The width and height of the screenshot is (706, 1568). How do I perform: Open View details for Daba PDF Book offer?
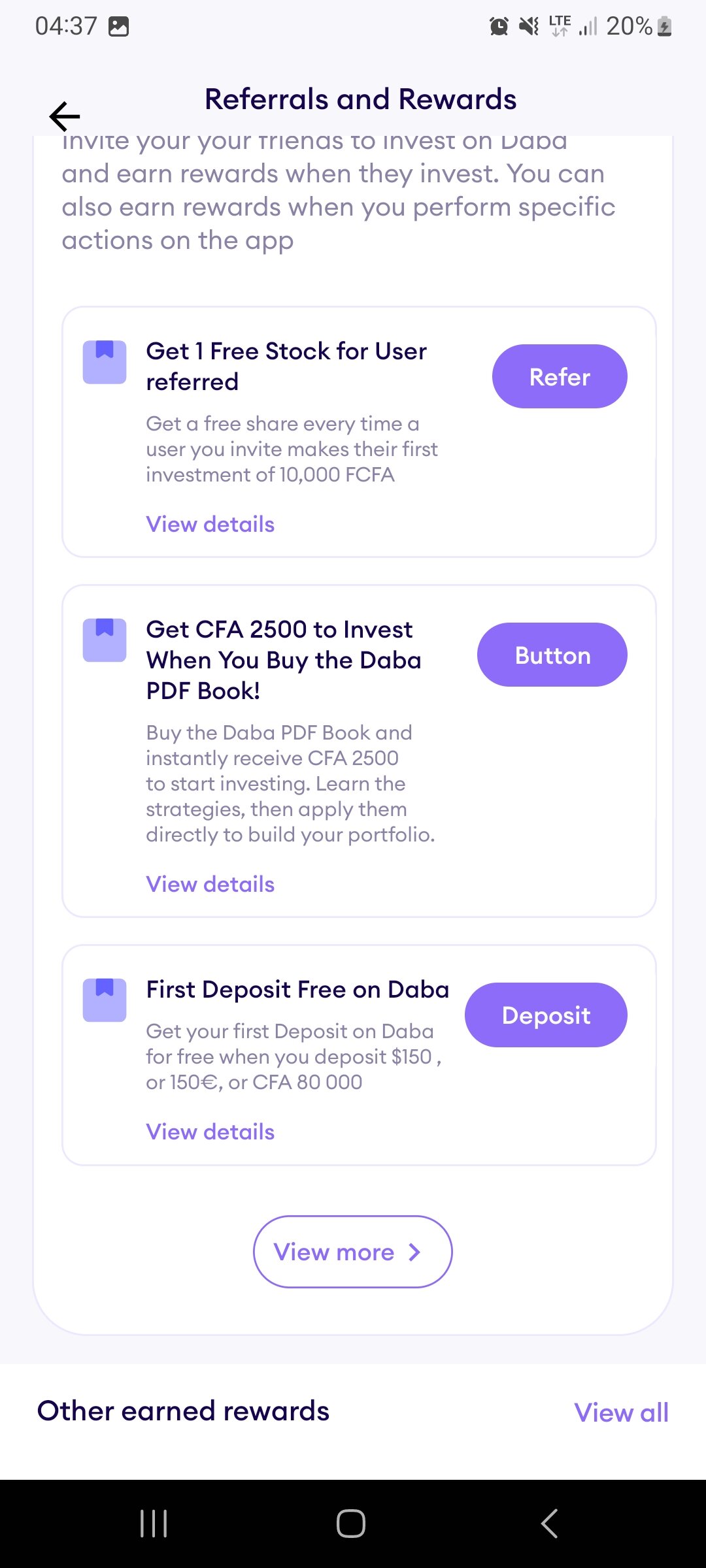210,884
